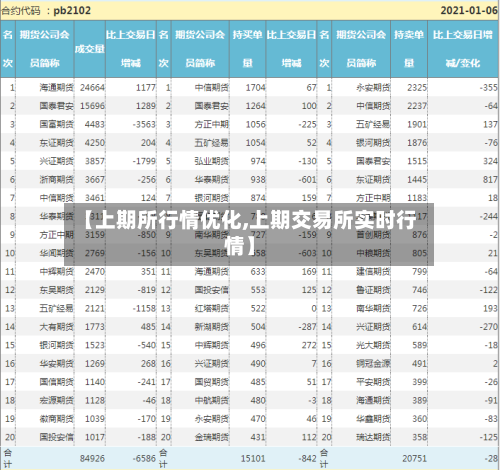Select long position value 1054

256,143
